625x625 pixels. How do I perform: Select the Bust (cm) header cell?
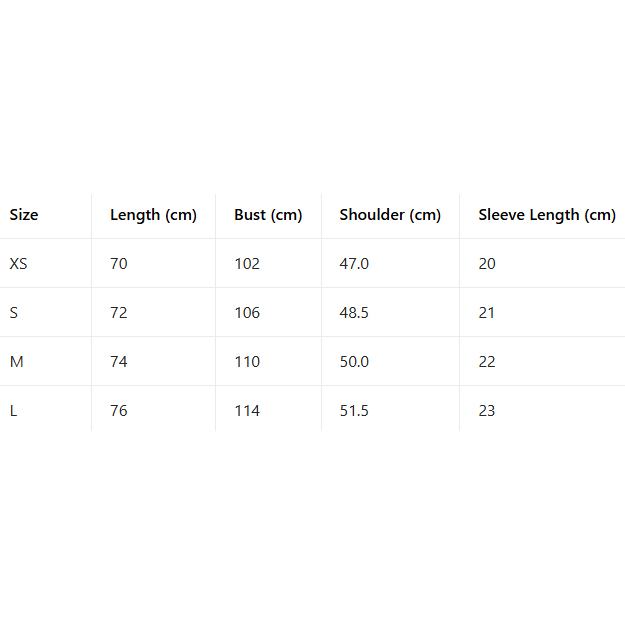click(x=268, y=215)
